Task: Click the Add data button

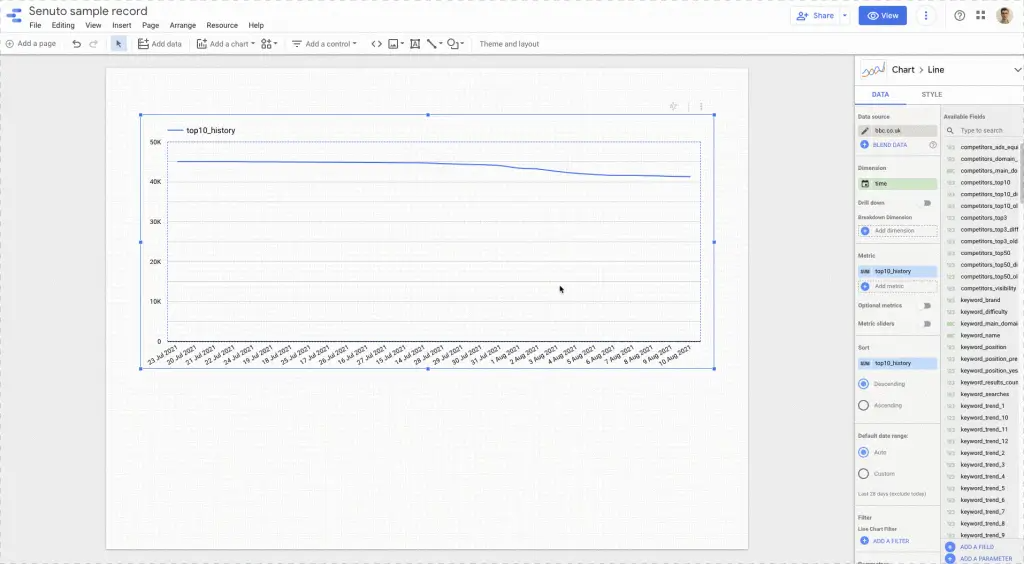Action: tap(159, 44)
